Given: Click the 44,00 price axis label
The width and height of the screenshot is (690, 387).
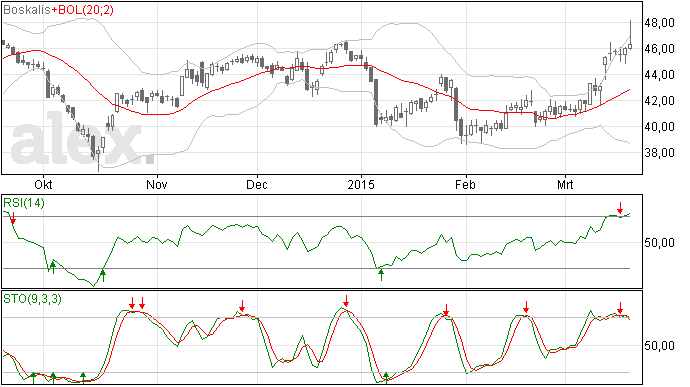Looking at the screenshot, I should (659, 75).
